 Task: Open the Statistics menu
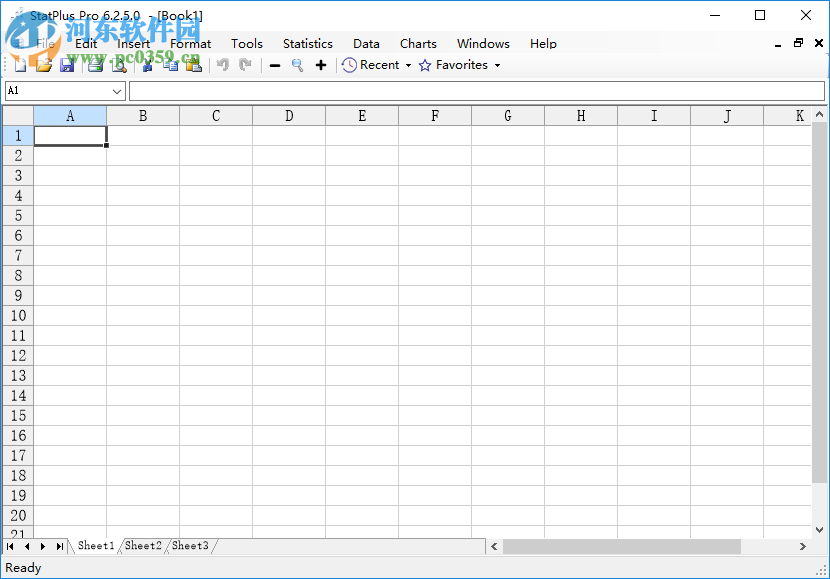tap(307, 43)
